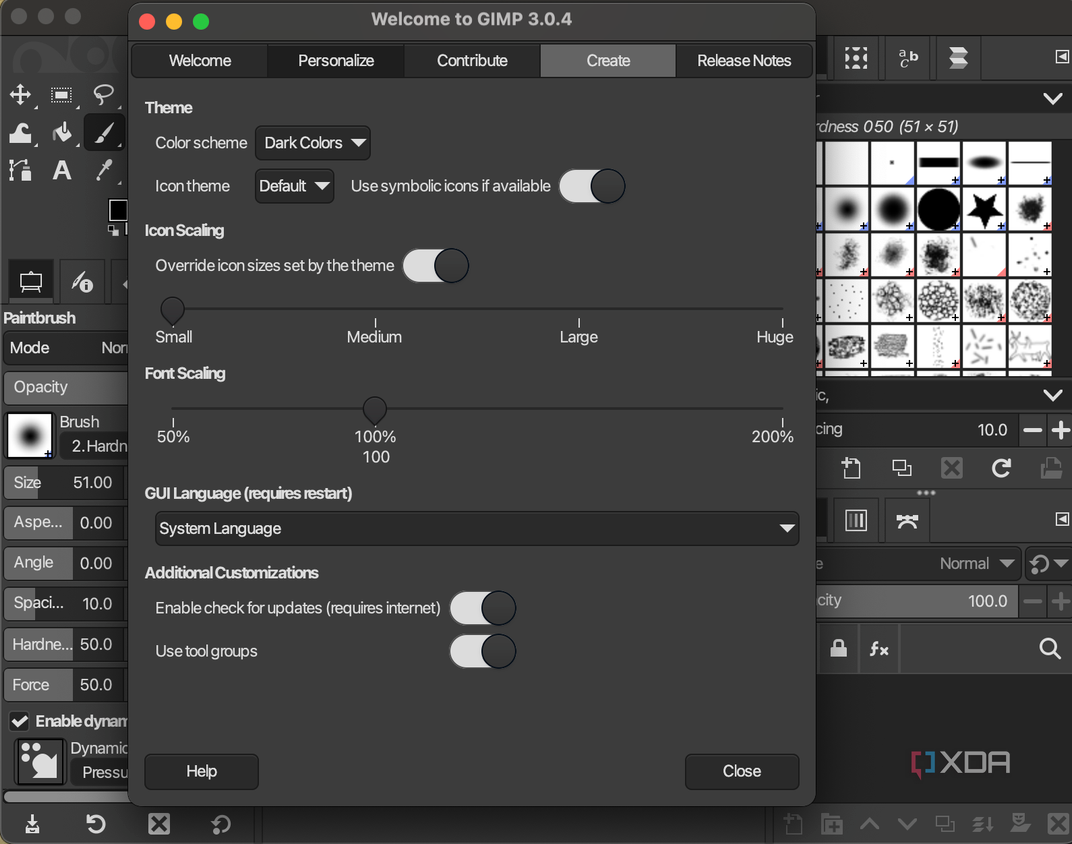Open the layer mode switch arrow menu
The width and height of the screenshot is (1072, 844).
tap(1048, 564)
